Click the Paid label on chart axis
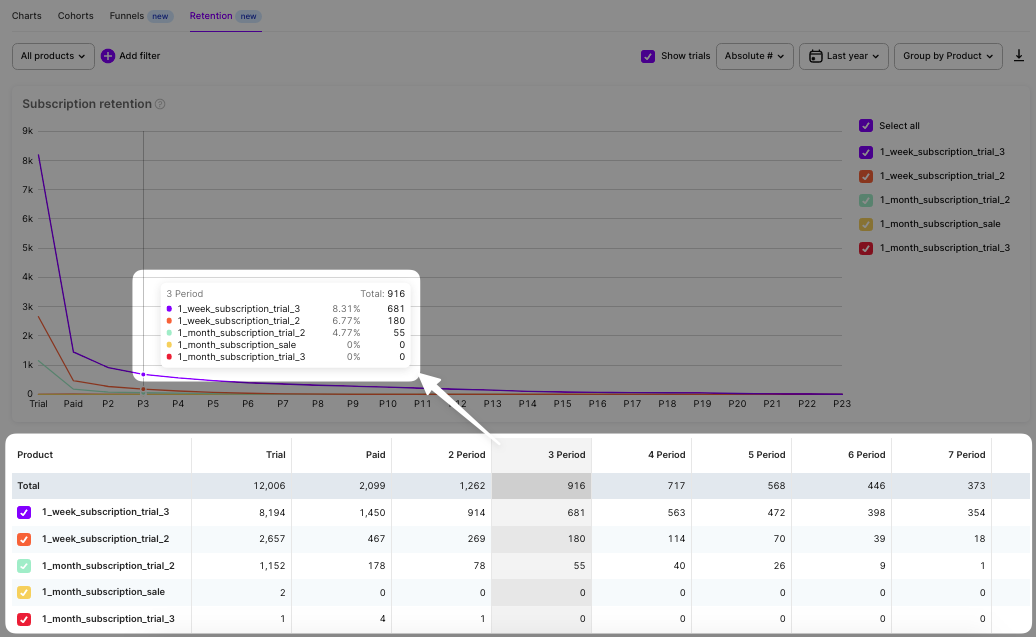The height and width of the screenshot is (637, 1036). (x=73, y=404)
